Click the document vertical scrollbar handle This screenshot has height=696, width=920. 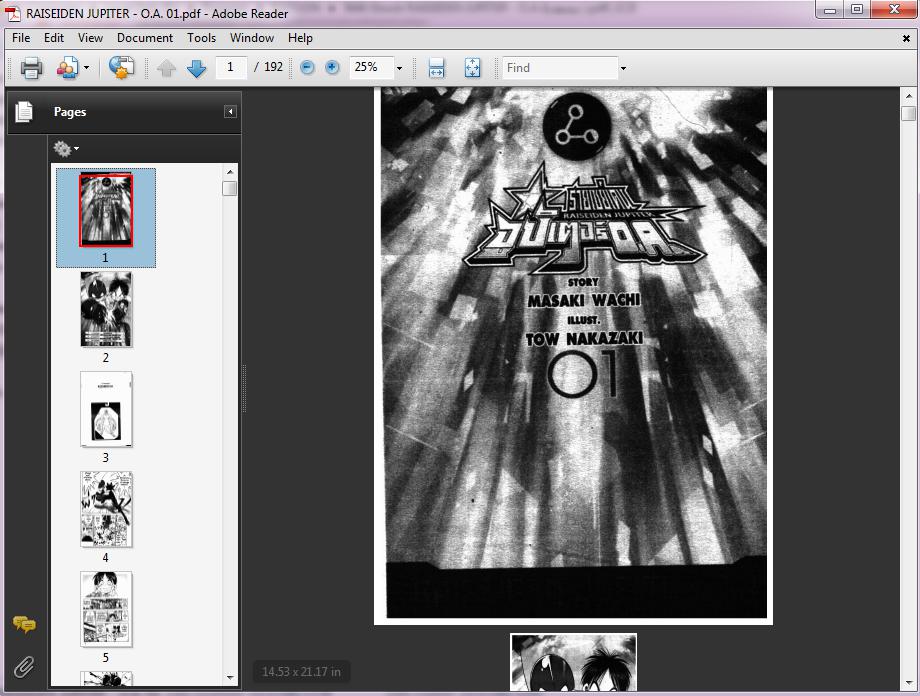(908, 113)
